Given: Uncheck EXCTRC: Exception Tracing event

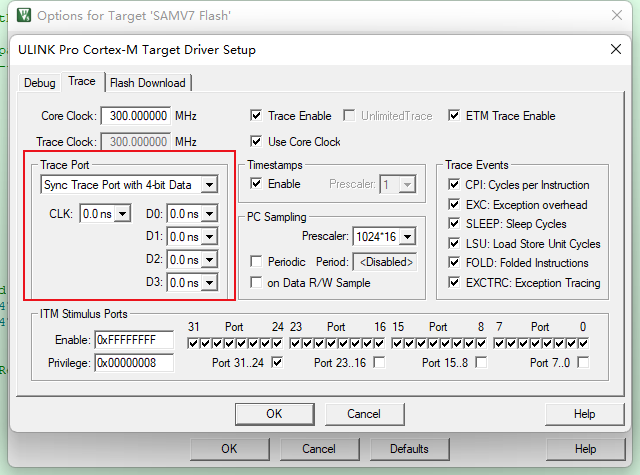Looking at the screenshot, I should (x=454, y=283).
